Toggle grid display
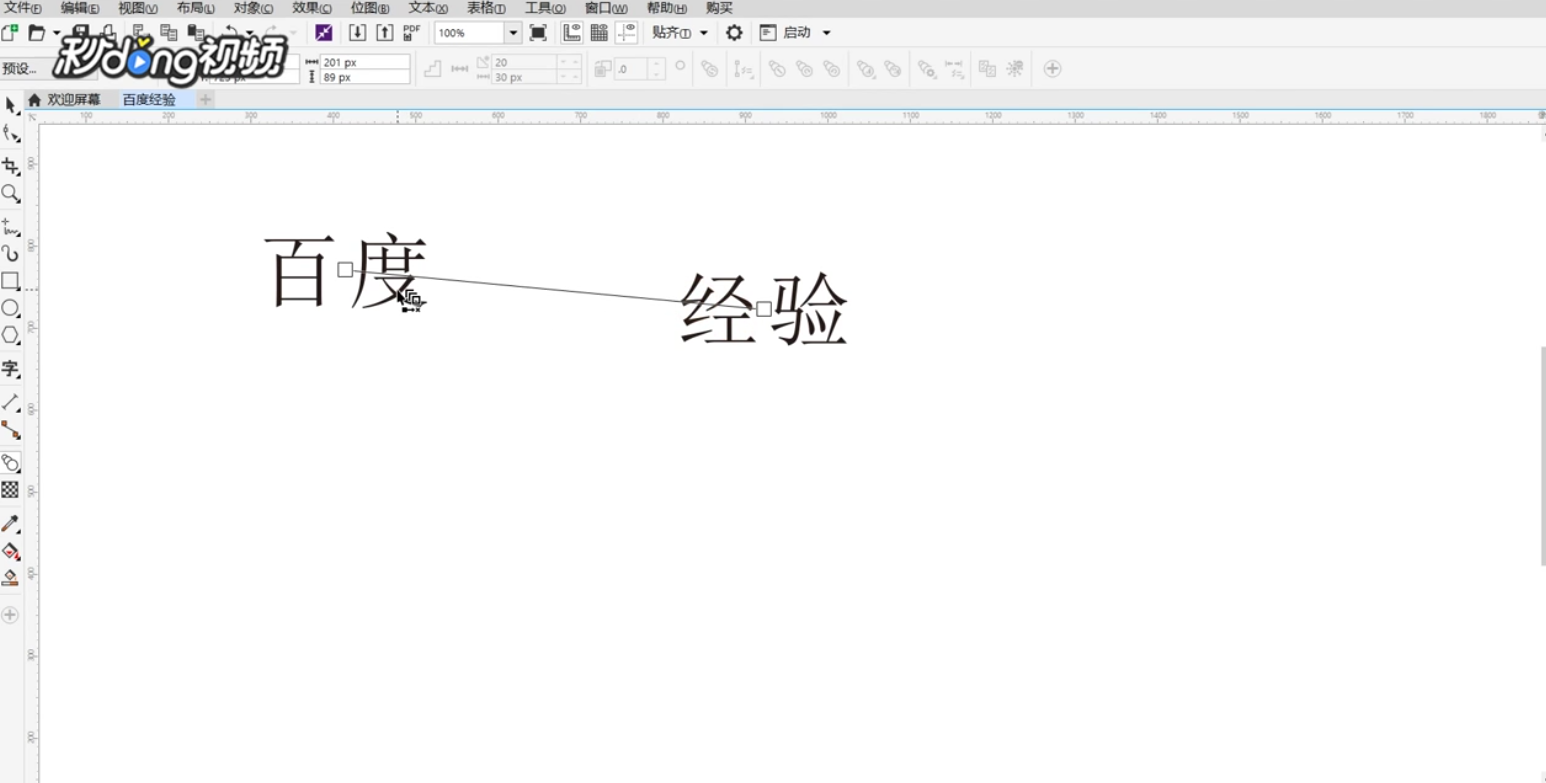Screen dimensions: 1546x783 coord(599,32)
